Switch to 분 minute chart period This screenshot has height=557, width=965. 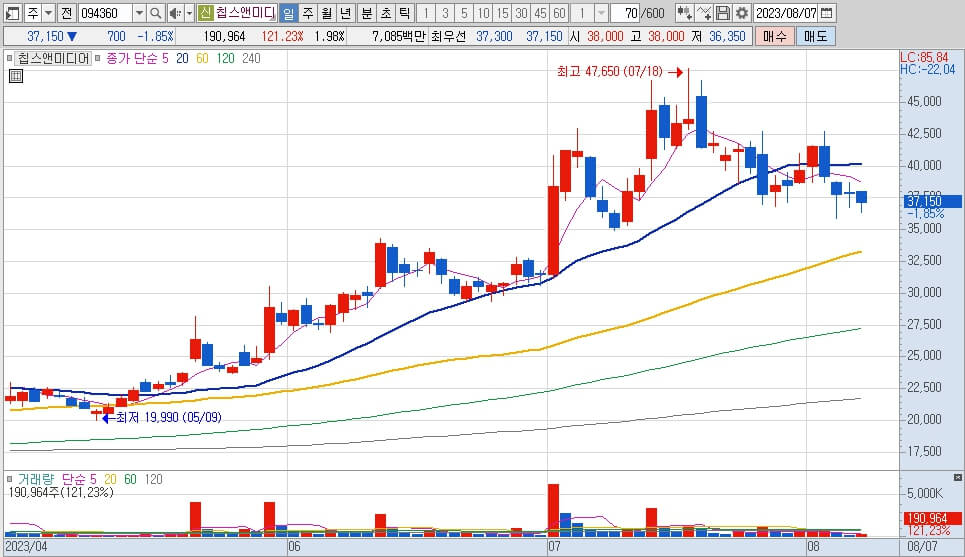tap(367, 13)
